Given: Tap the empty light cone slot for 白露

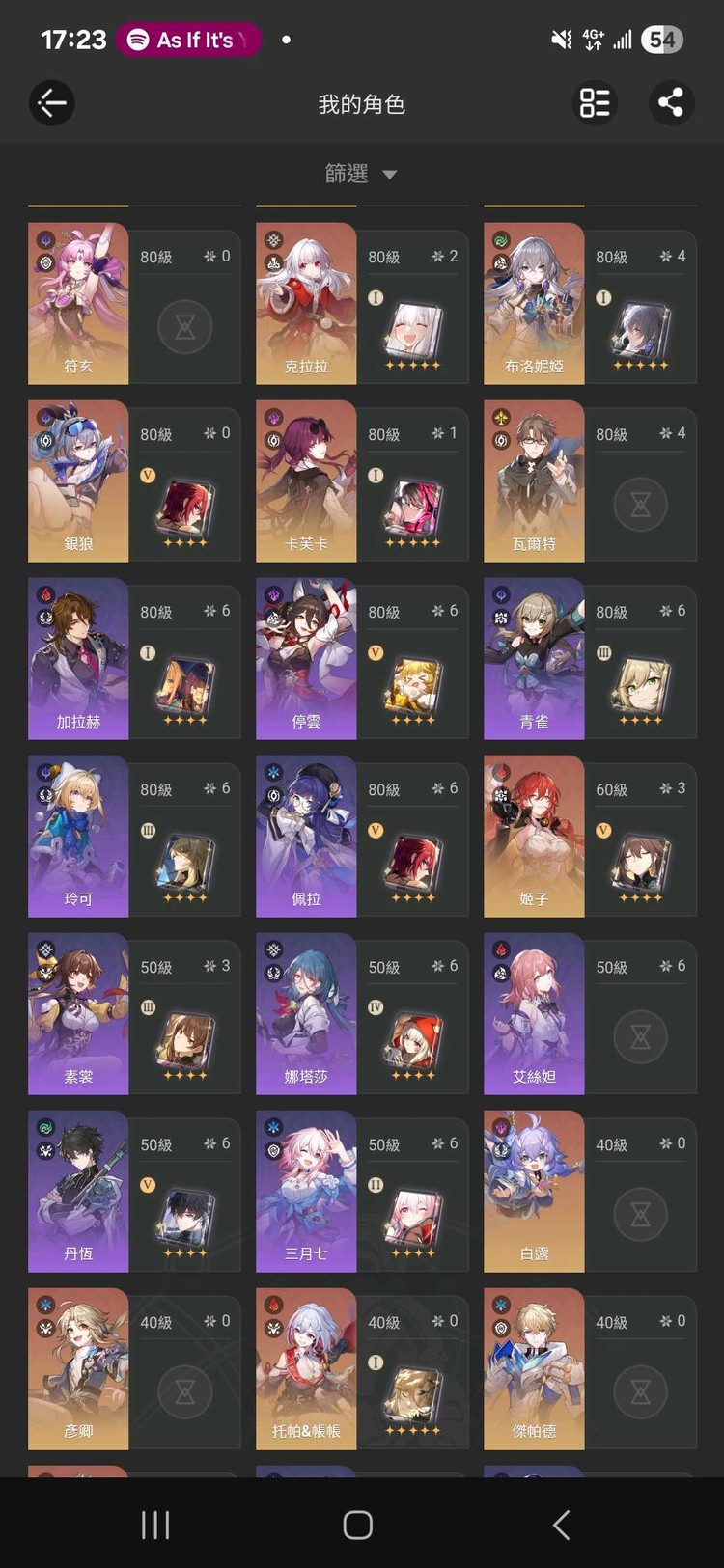Looking at the screenshot, I should [x=640, y=1215].
